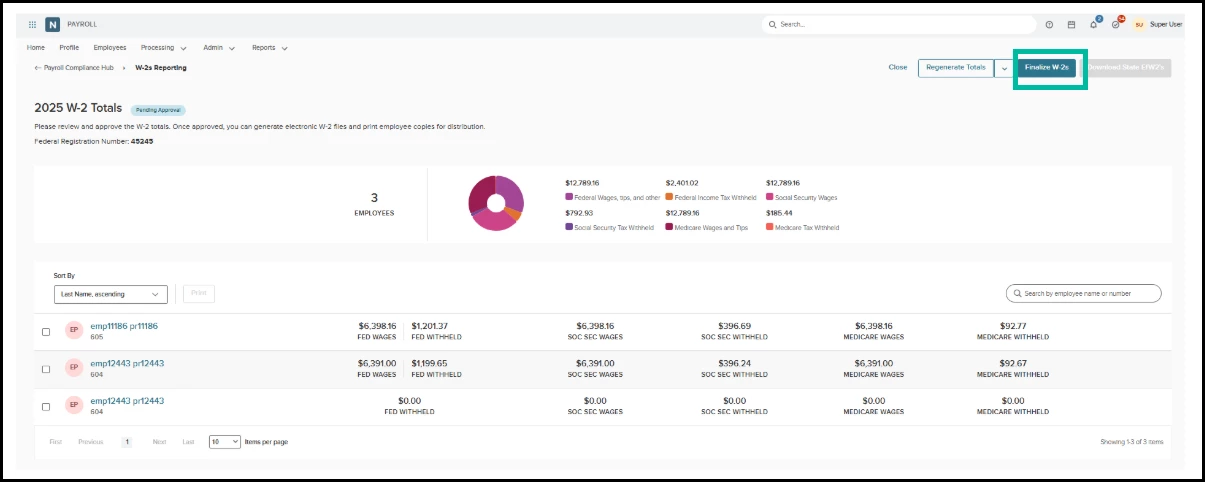Select checkbox for the $6,391.00 wages row
The width and height of the screenshot is (1205, 482).
[x=46, y=369]
